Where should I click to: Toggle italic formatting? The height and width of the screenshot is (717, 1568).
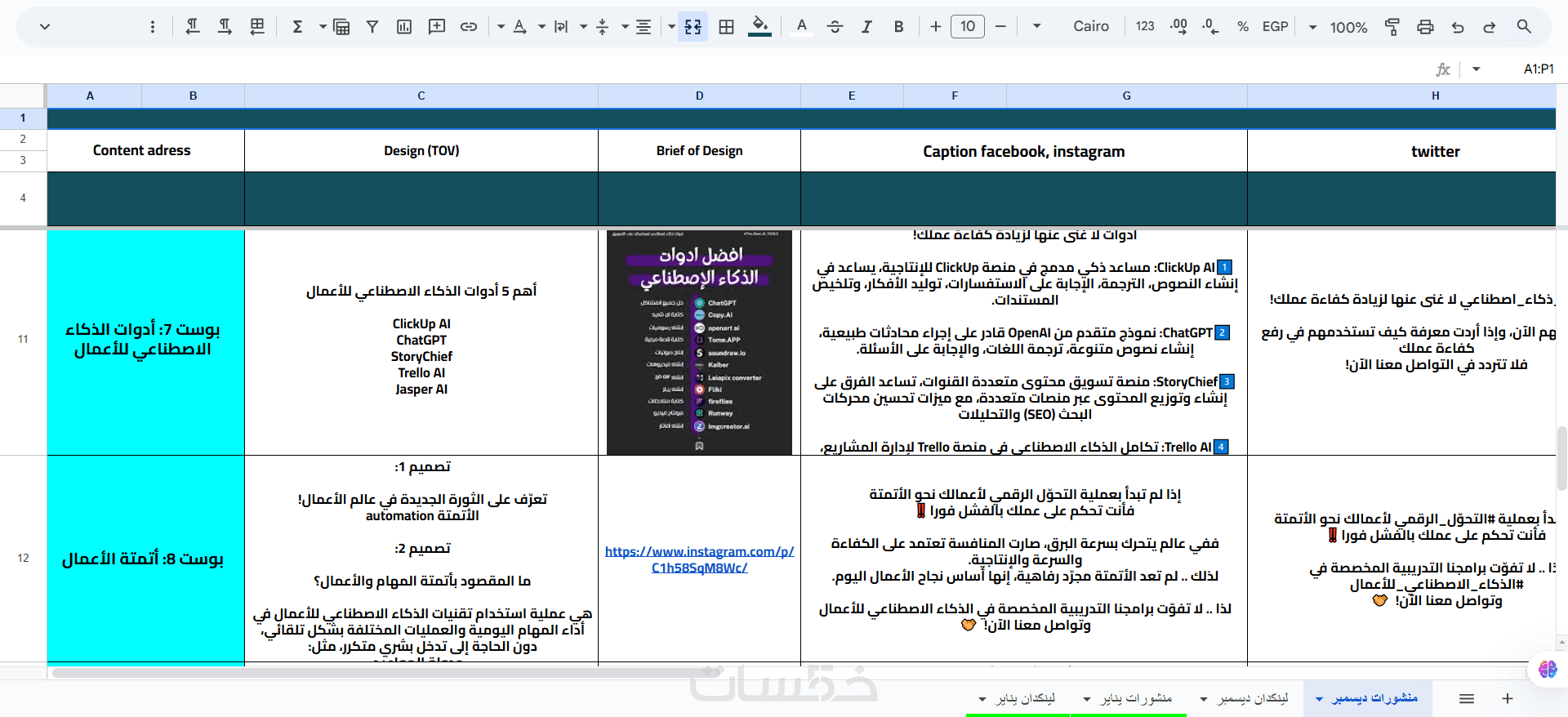866,27
